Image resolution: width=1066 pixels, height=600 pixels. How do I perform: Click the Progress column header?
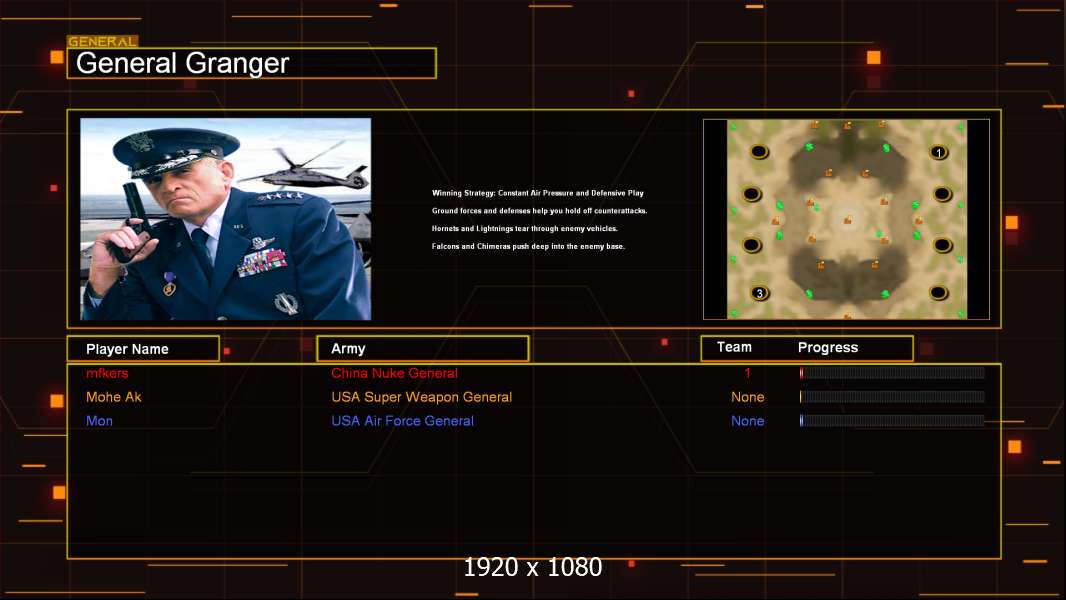pyautogui.click(x=827, y=347)
